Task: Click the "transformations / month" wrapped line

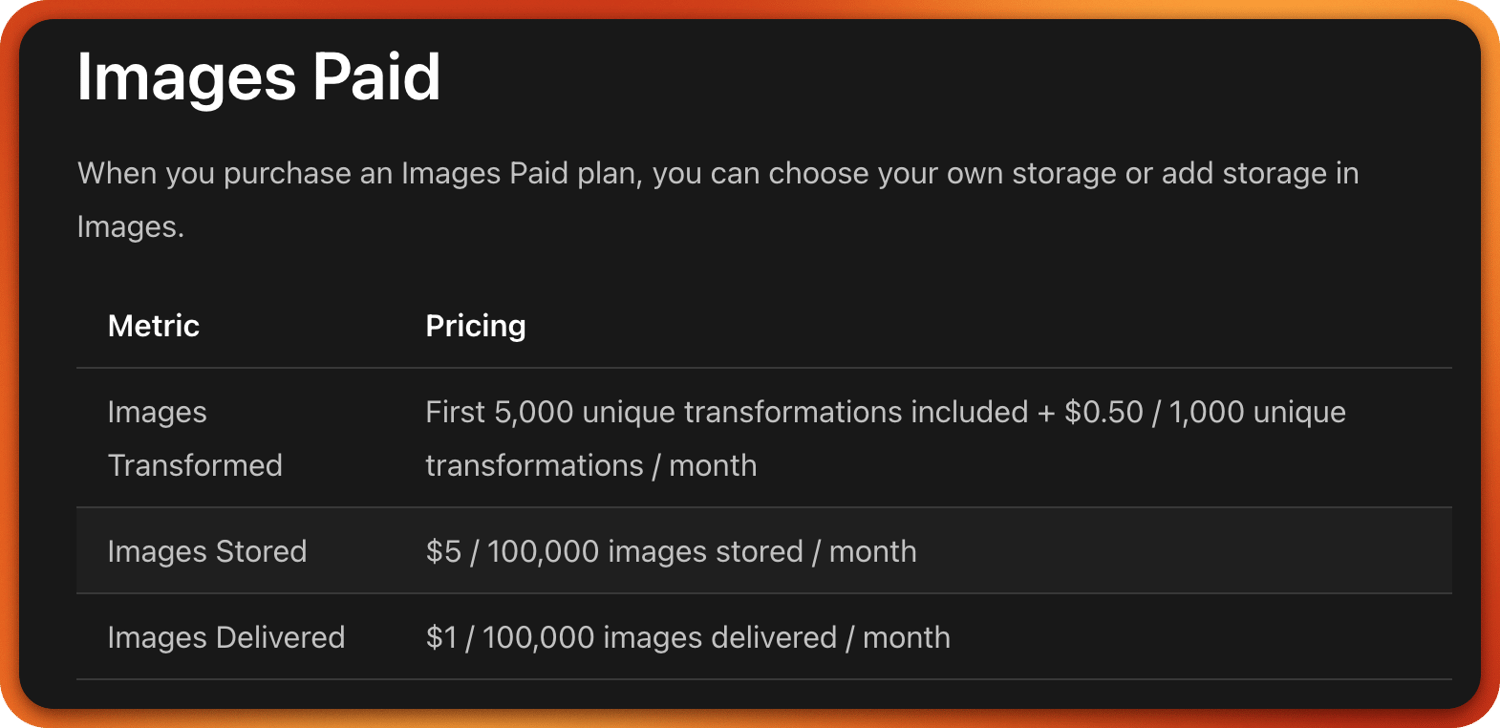Action: click(590, 465)
